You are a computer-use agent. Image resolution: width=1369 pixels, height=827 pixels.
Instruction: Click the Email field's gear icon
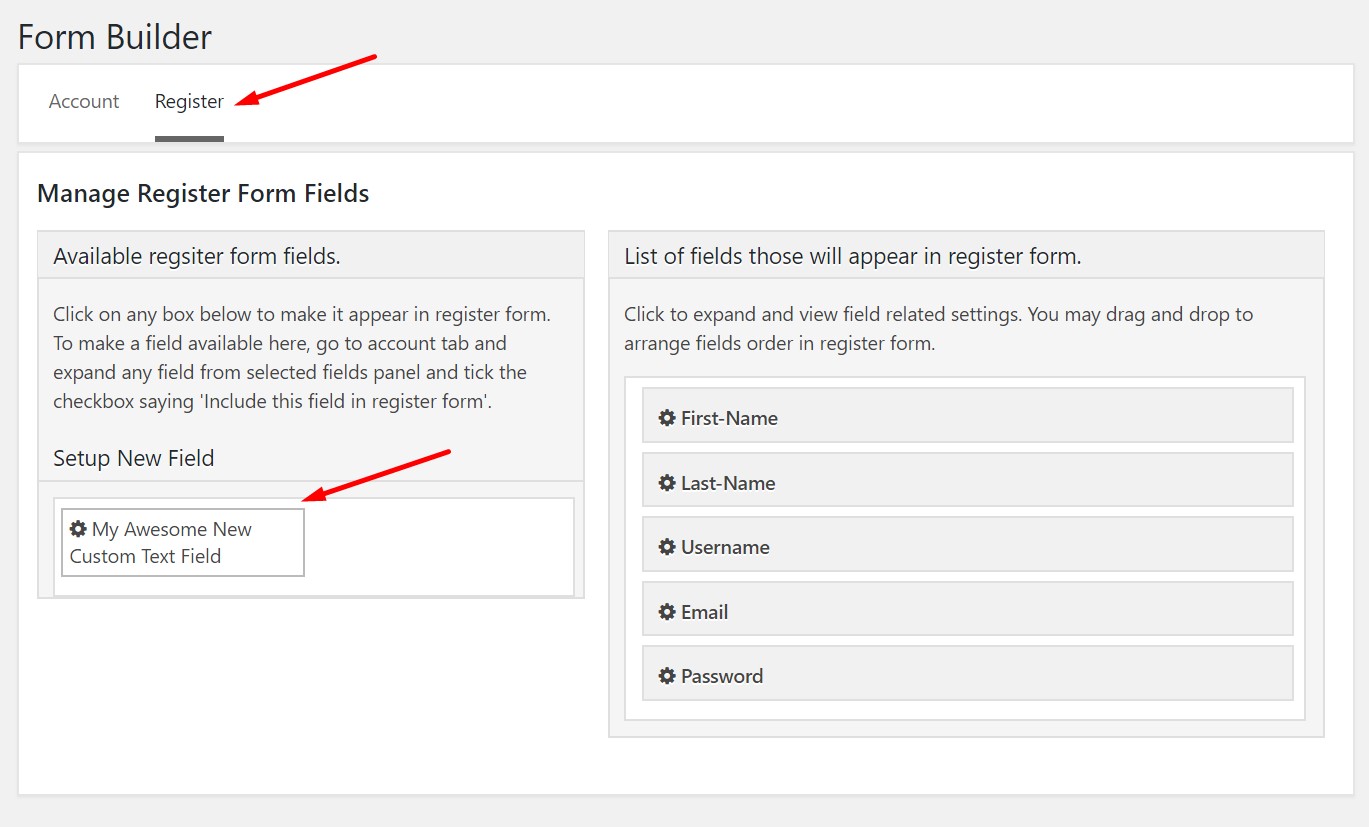point(667,612)
